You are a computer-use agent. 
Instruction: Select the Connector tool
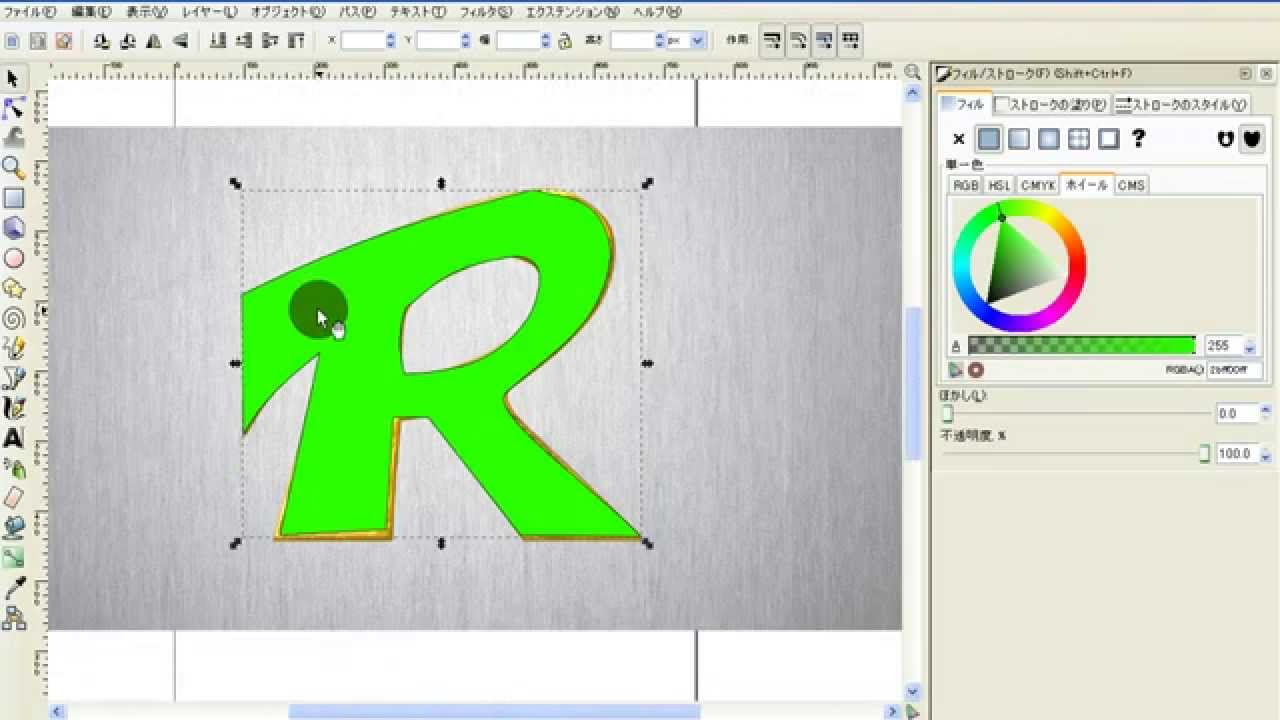point(13,619)
